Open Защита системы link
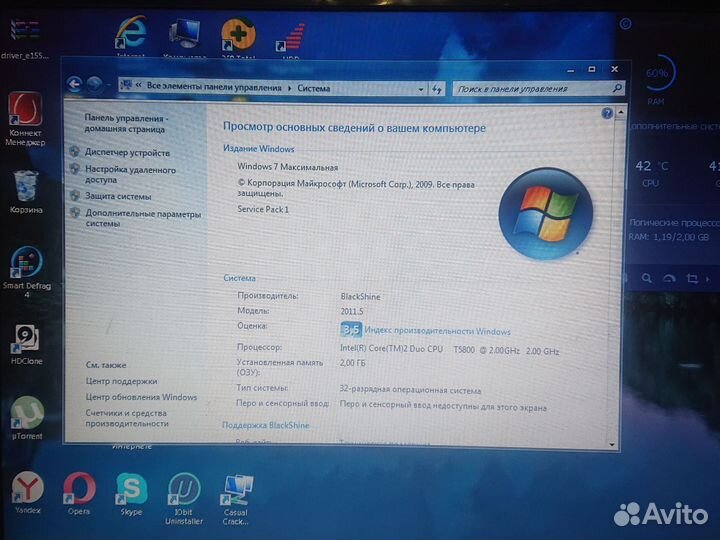 point(118,197)
